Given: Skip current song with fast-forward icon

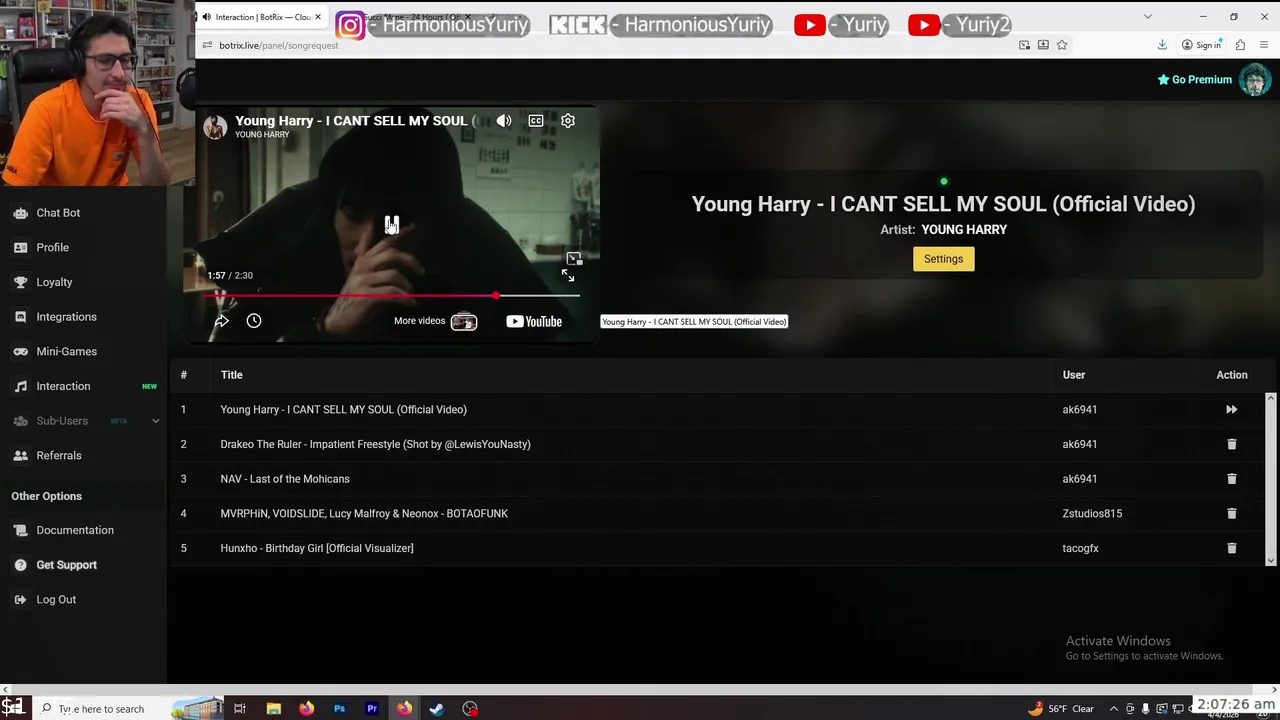Looking at the screenshot, I should 1232,409.
